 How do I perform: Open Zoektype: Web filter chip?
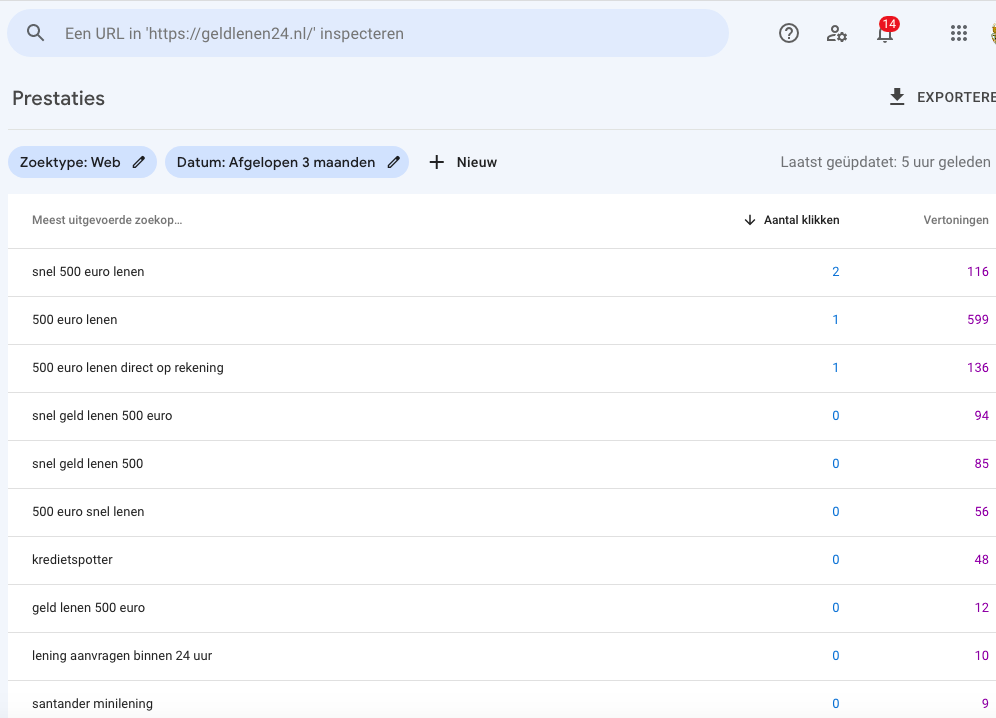(x=82, y=162)
